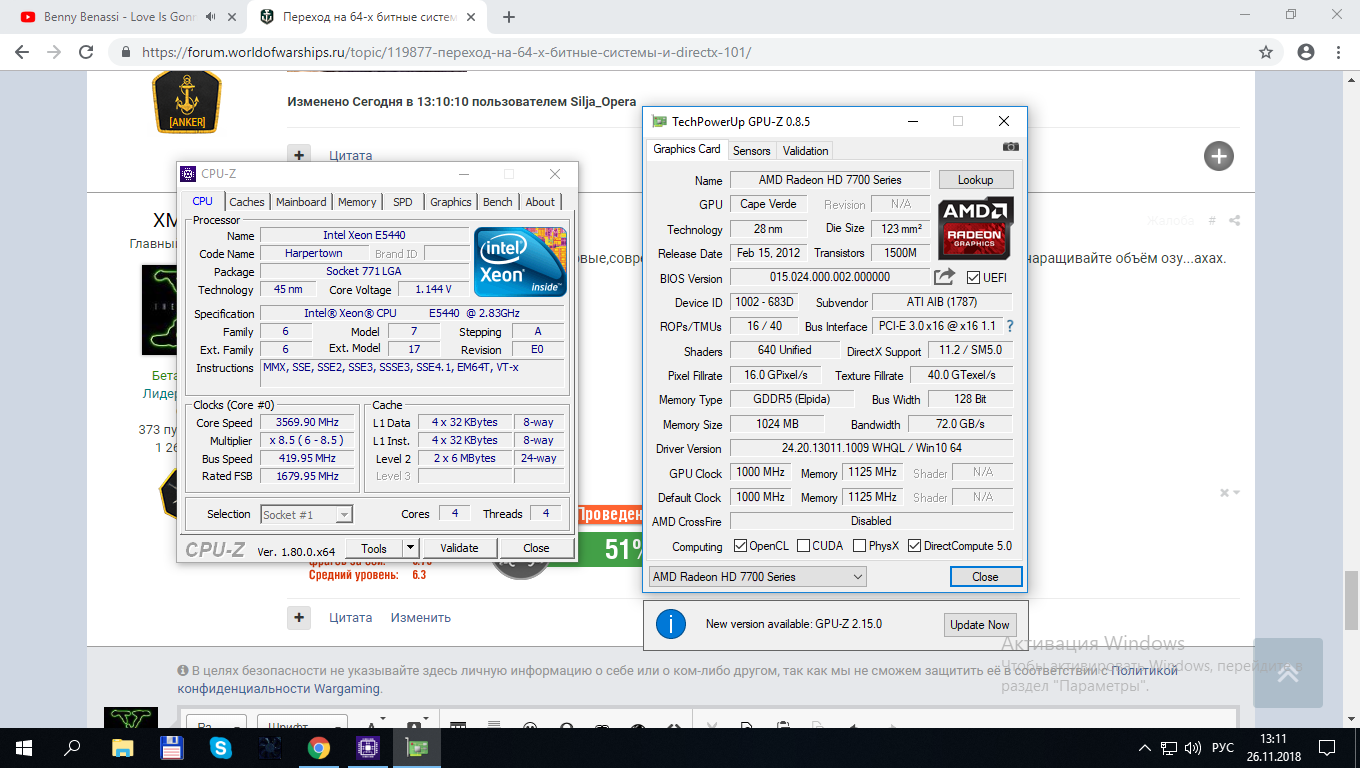The width and height of the screenshot is (1360, 768).
Task: Switch to the Mainboard tab in CPU-Z
Action: pyautogui.click(x=301, y=202)
